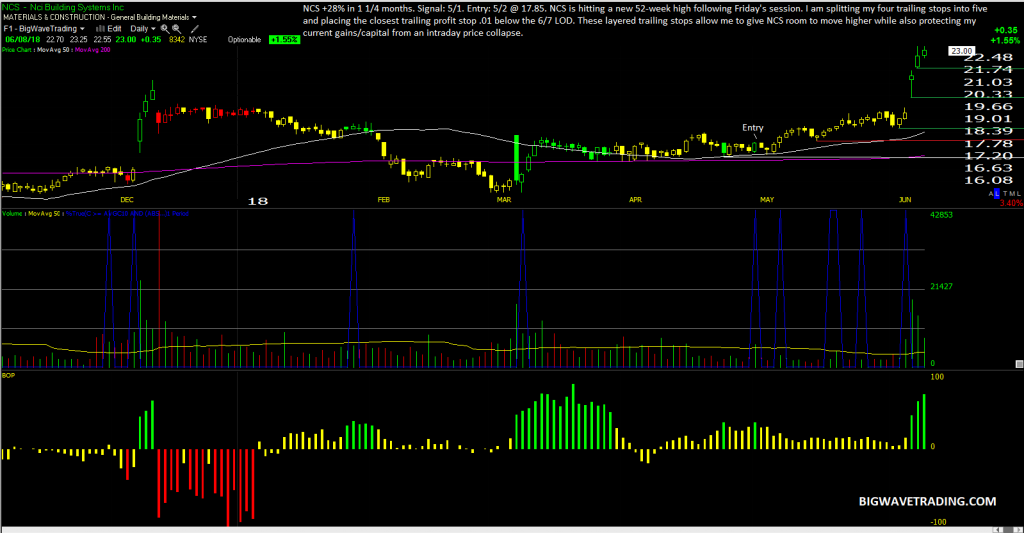Click the Volume indicator legend label
The height and width of the screenshot is (533, 1024).
12,214
